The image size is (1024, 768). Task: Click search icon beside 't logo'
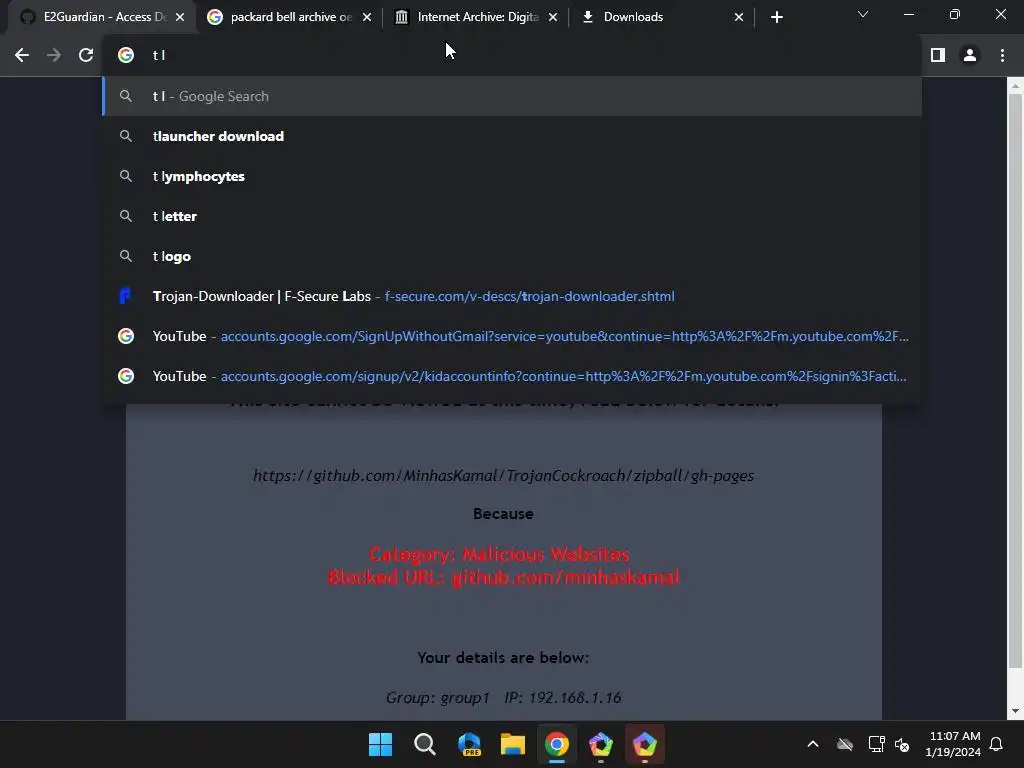pos(126,256)
